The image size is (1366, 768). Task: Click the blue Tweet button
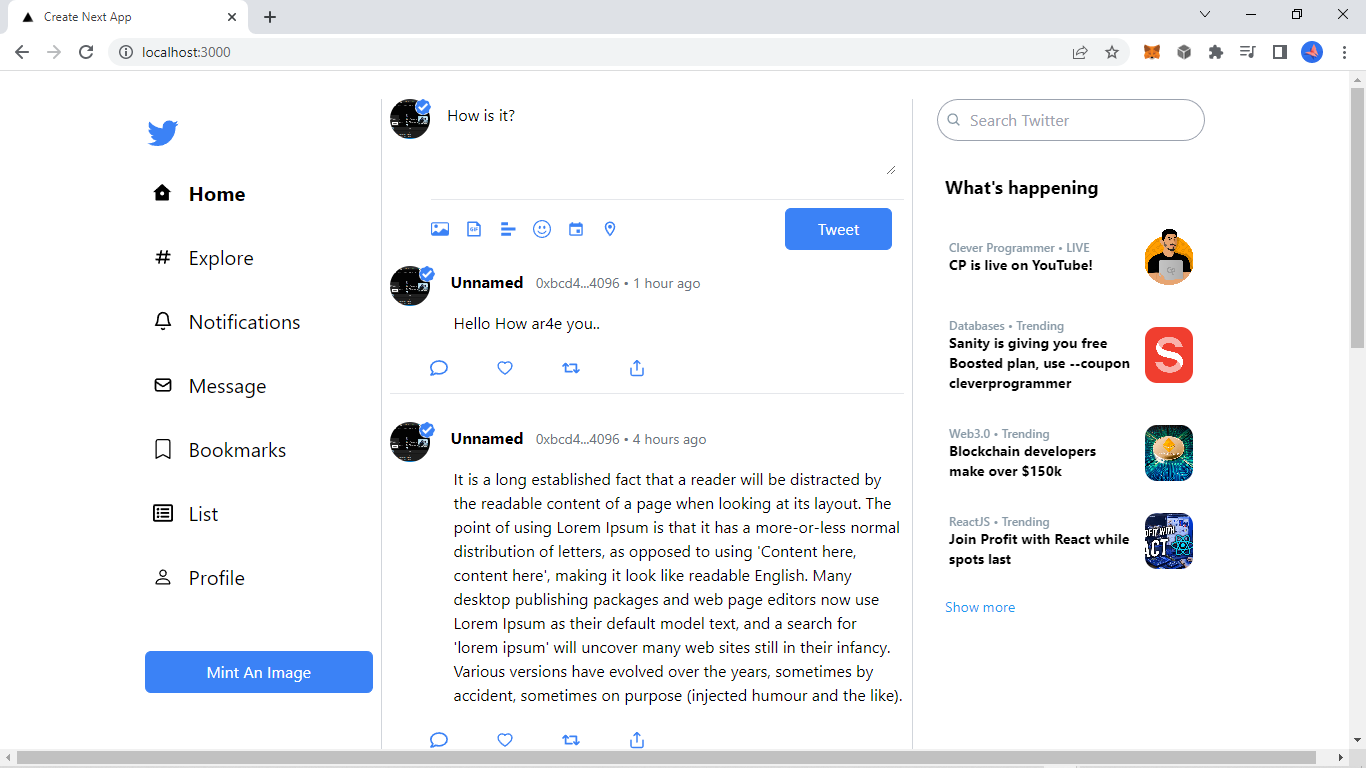pyautogui.click(x=838, y=229)
